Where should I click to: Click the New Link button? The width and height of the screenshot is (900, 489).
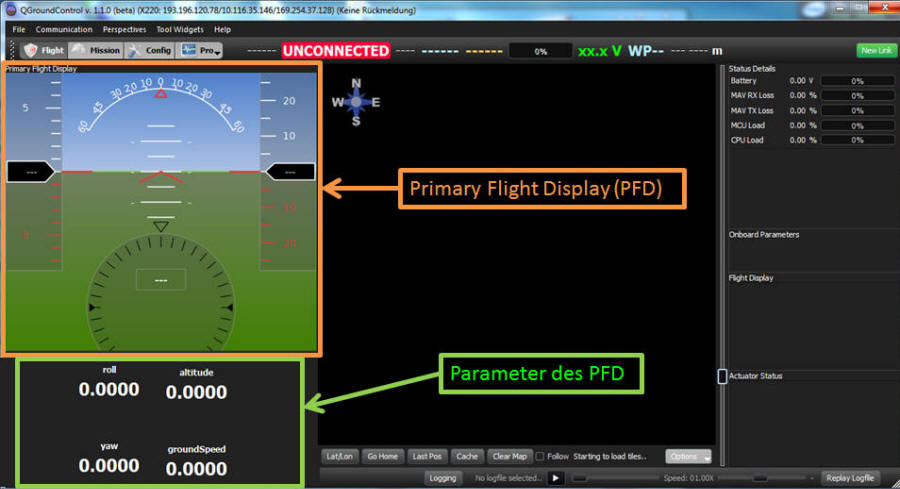pos(876,51)
